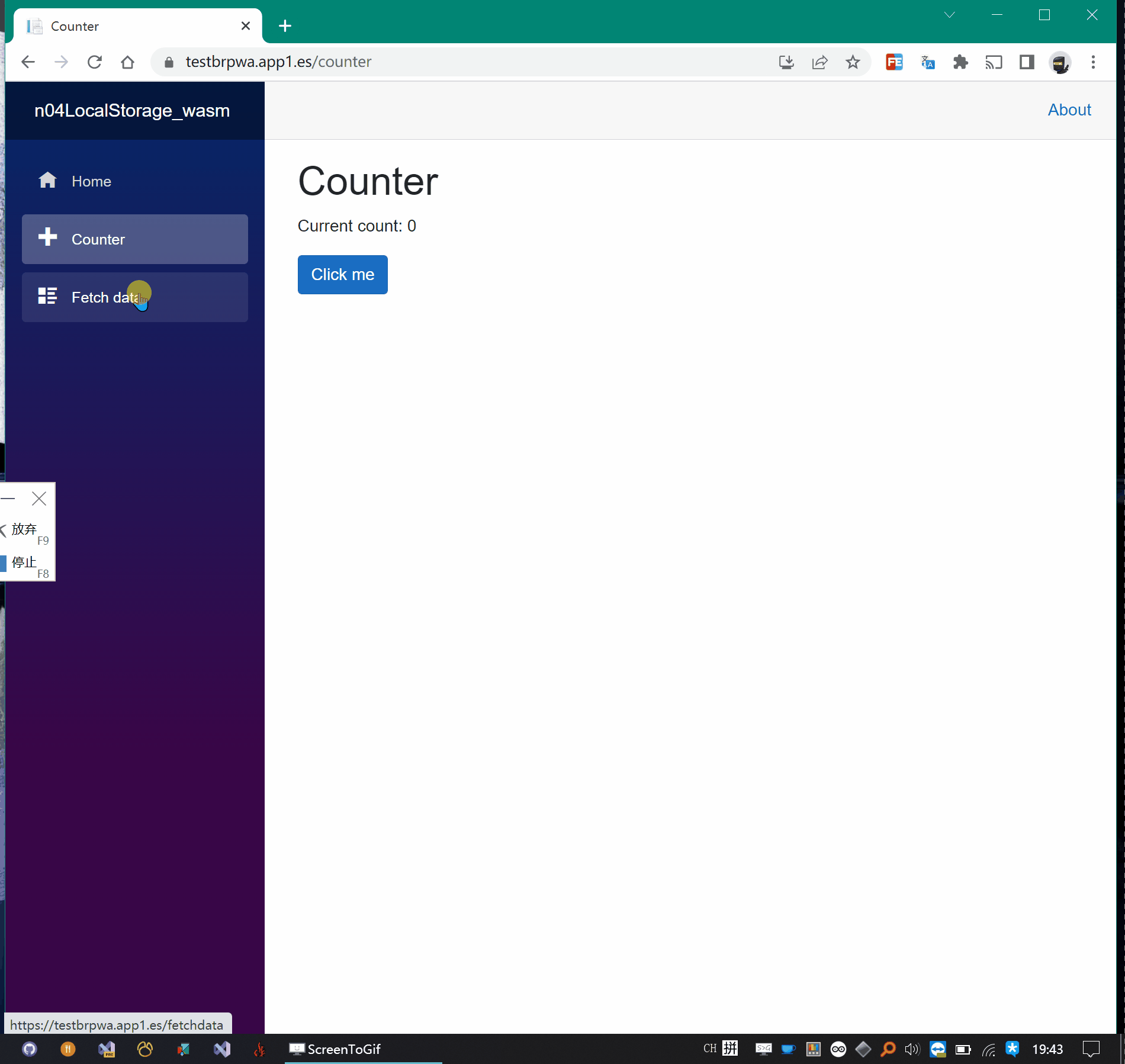Screen dimensions: 1125x1064
Task: Open the tab search chevron
Action: tap(949, 15)
